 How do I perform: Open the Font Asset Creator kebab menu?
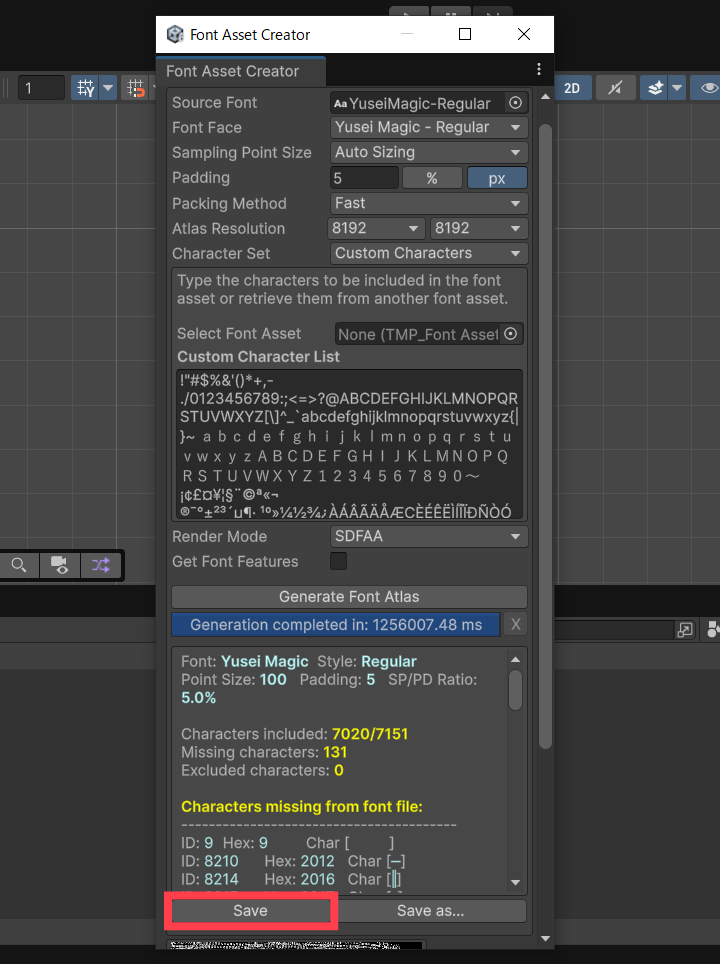click(x=539, y=69)
